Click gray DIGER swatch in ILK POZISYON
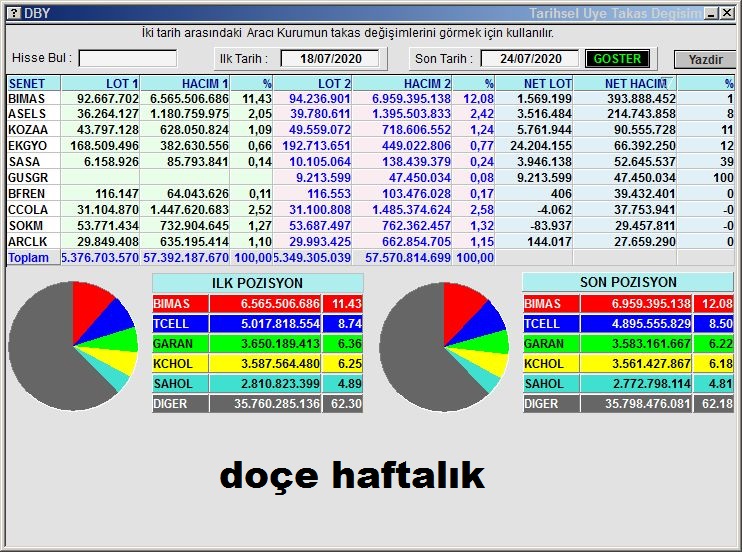The height and width of the screenshot is (552, 742). [180, 404]
